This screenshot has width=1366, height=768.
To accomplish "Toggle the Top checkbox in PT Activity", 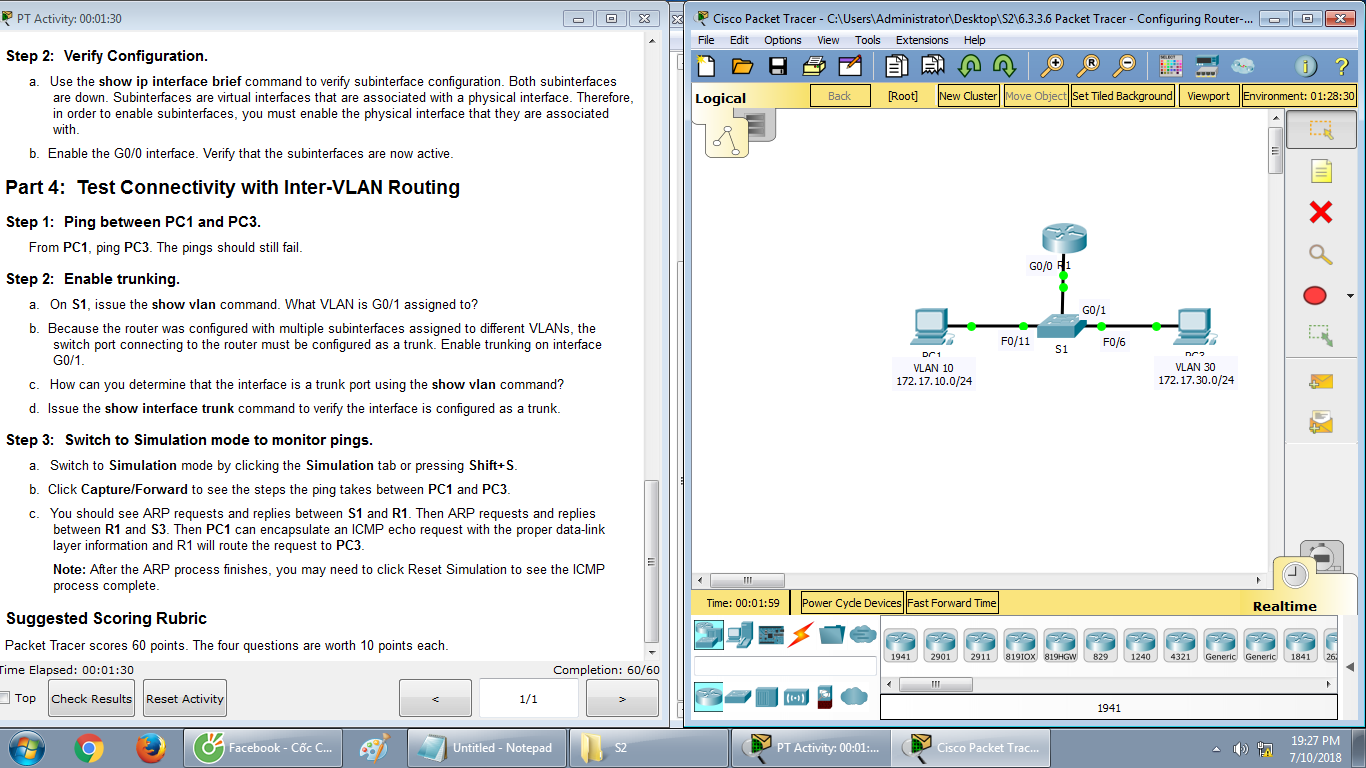I will [5, 698].
